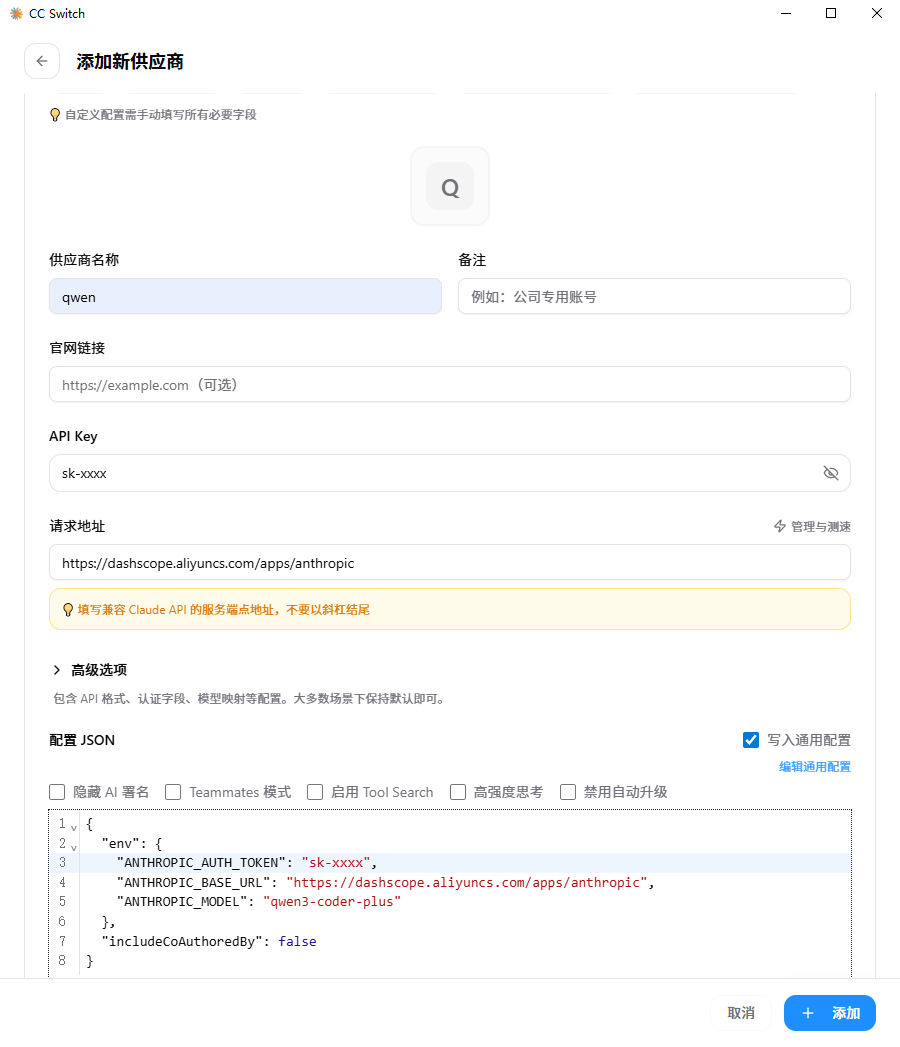Focus the 供应商名称 field containing qwen
Image resolution: width=900 pixels, height=1047 pixels.
coord(245,297)
